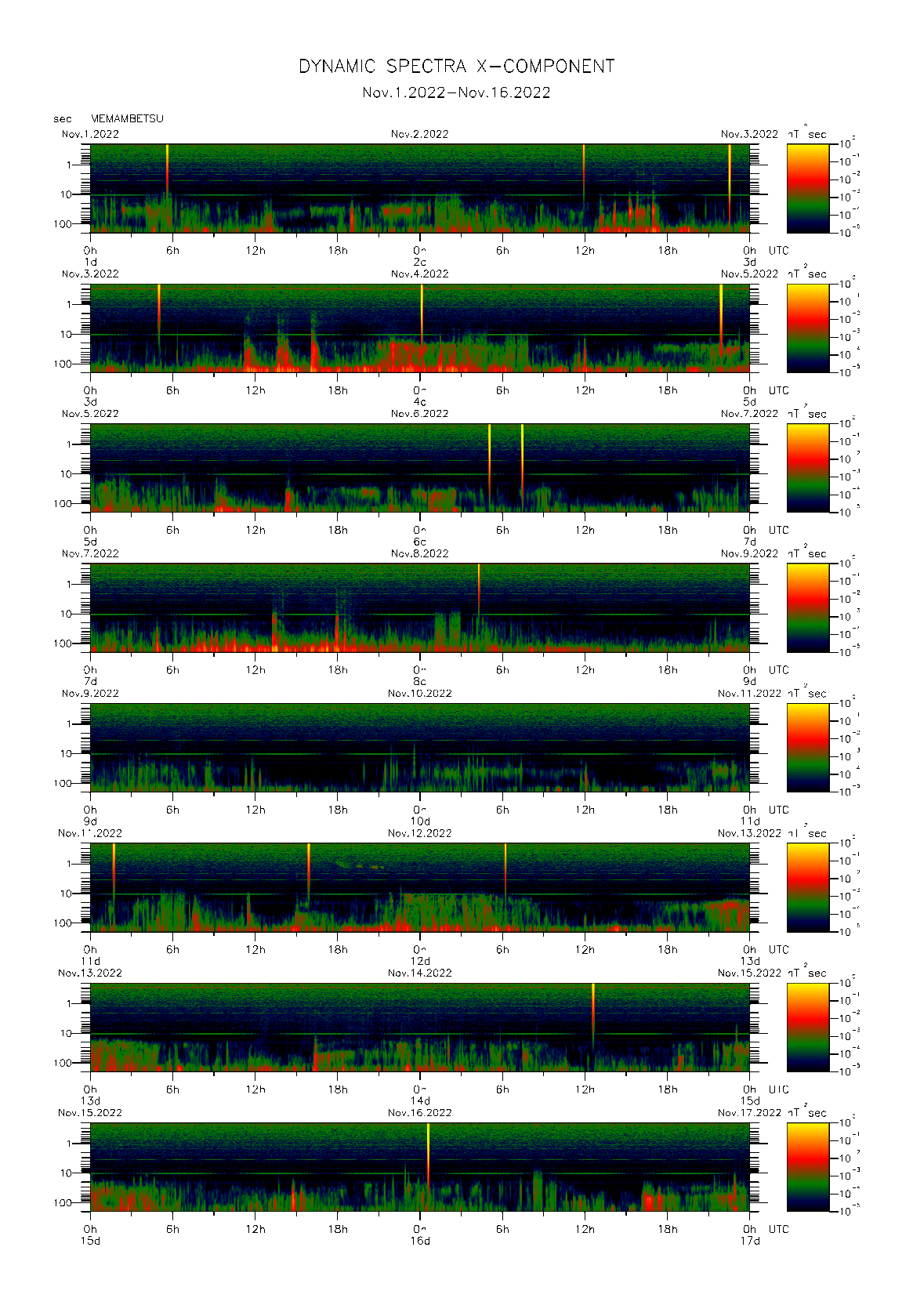
Task: Click the color scale bar beside Nov.5 panel
Action: click(808, 468)
